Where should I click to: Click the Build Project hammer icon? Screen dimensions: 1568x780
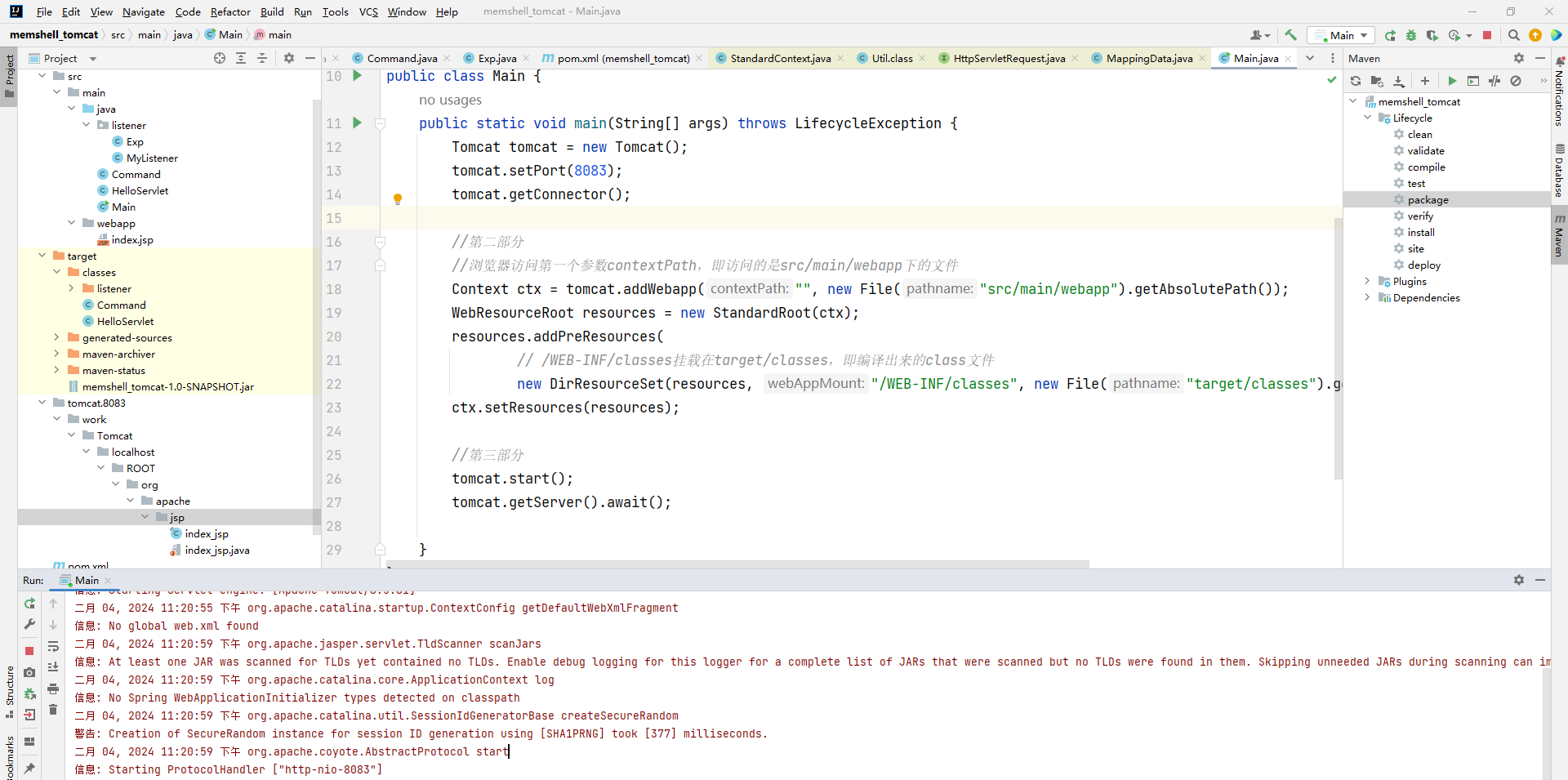pos(1290,35)
